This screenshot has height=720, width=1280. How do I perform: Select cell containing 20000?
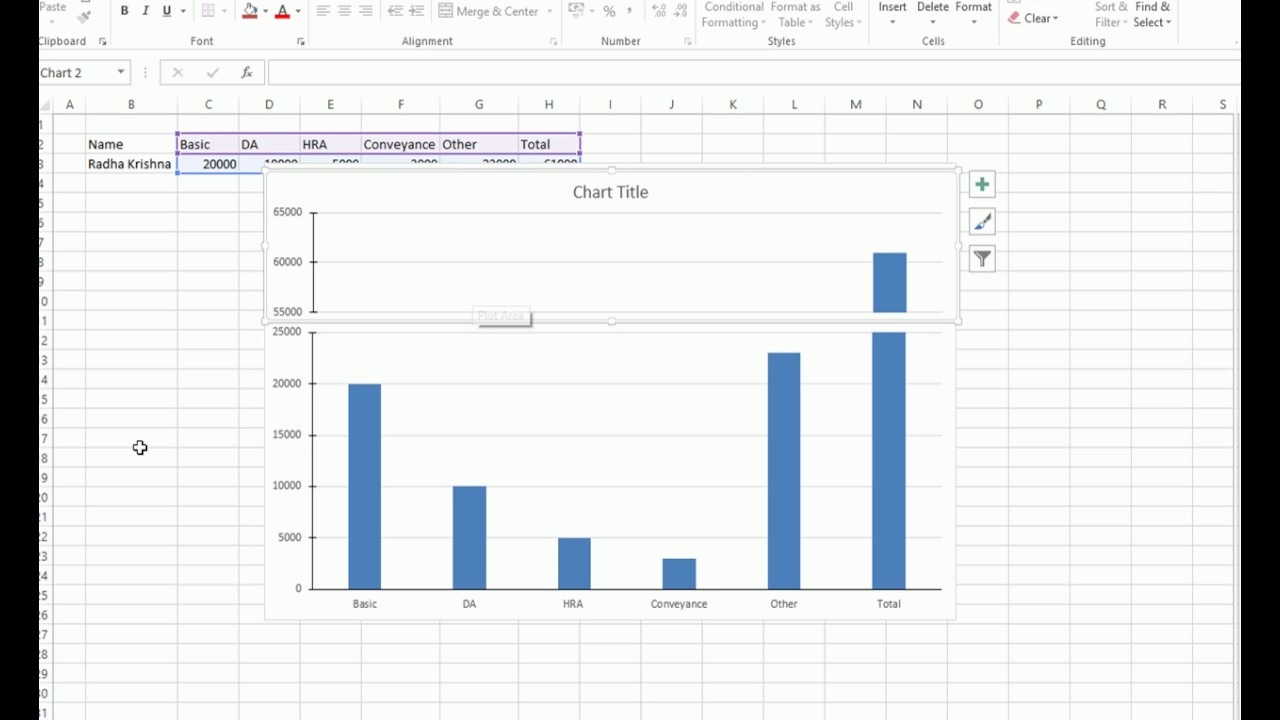click(x=208, y=164)
